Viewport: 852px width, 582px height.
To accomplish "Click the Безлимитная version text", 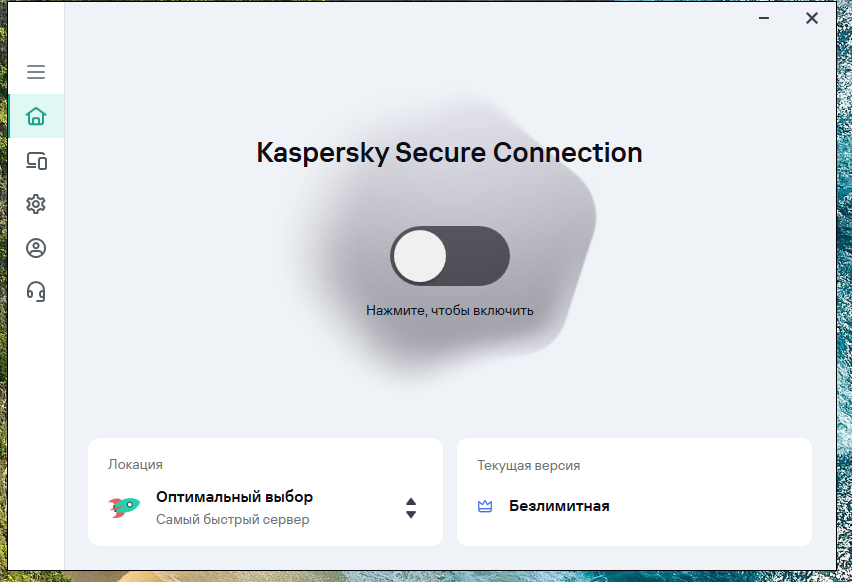I will 559,506.
